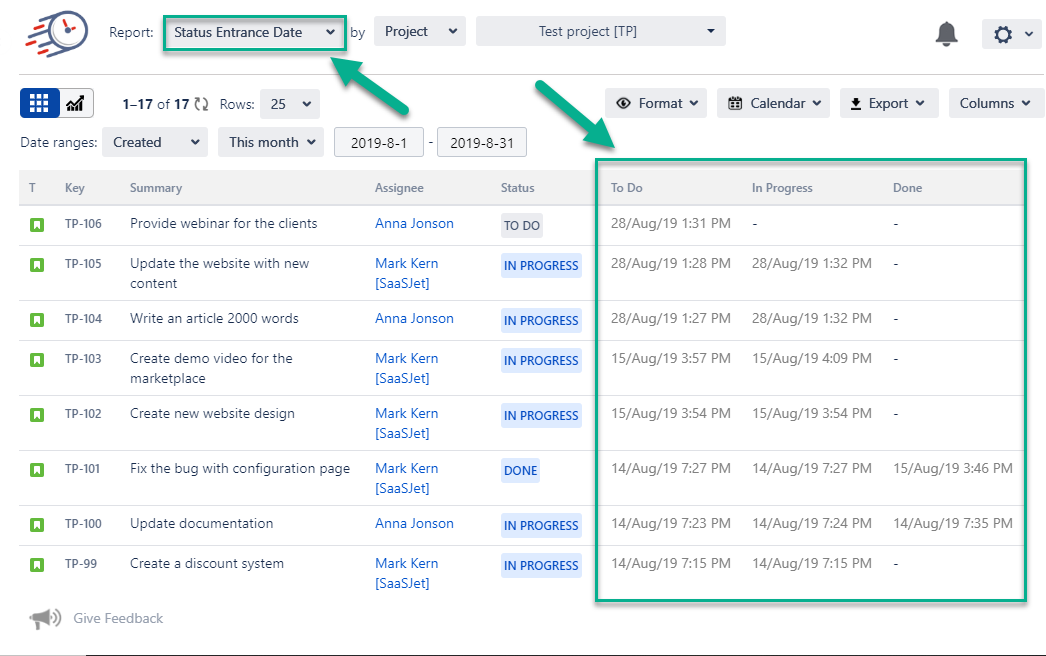Open the Status Entrance Date report selector
The image size is (1046, 656).
click(254, 31)
